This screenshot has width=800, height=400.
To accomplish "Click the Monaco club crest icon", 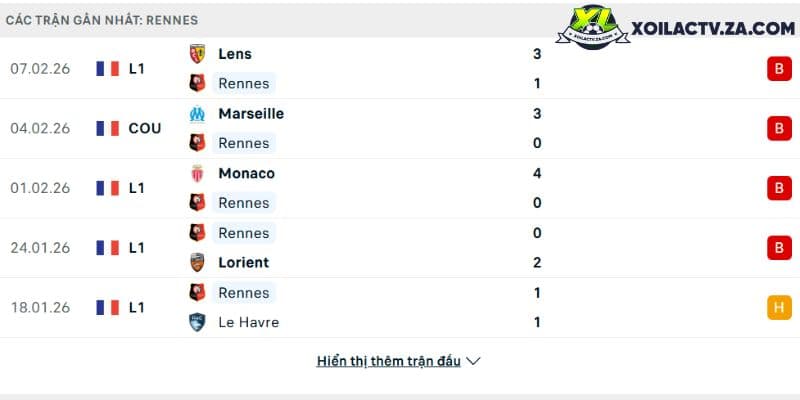I will (x=197, y=173).
